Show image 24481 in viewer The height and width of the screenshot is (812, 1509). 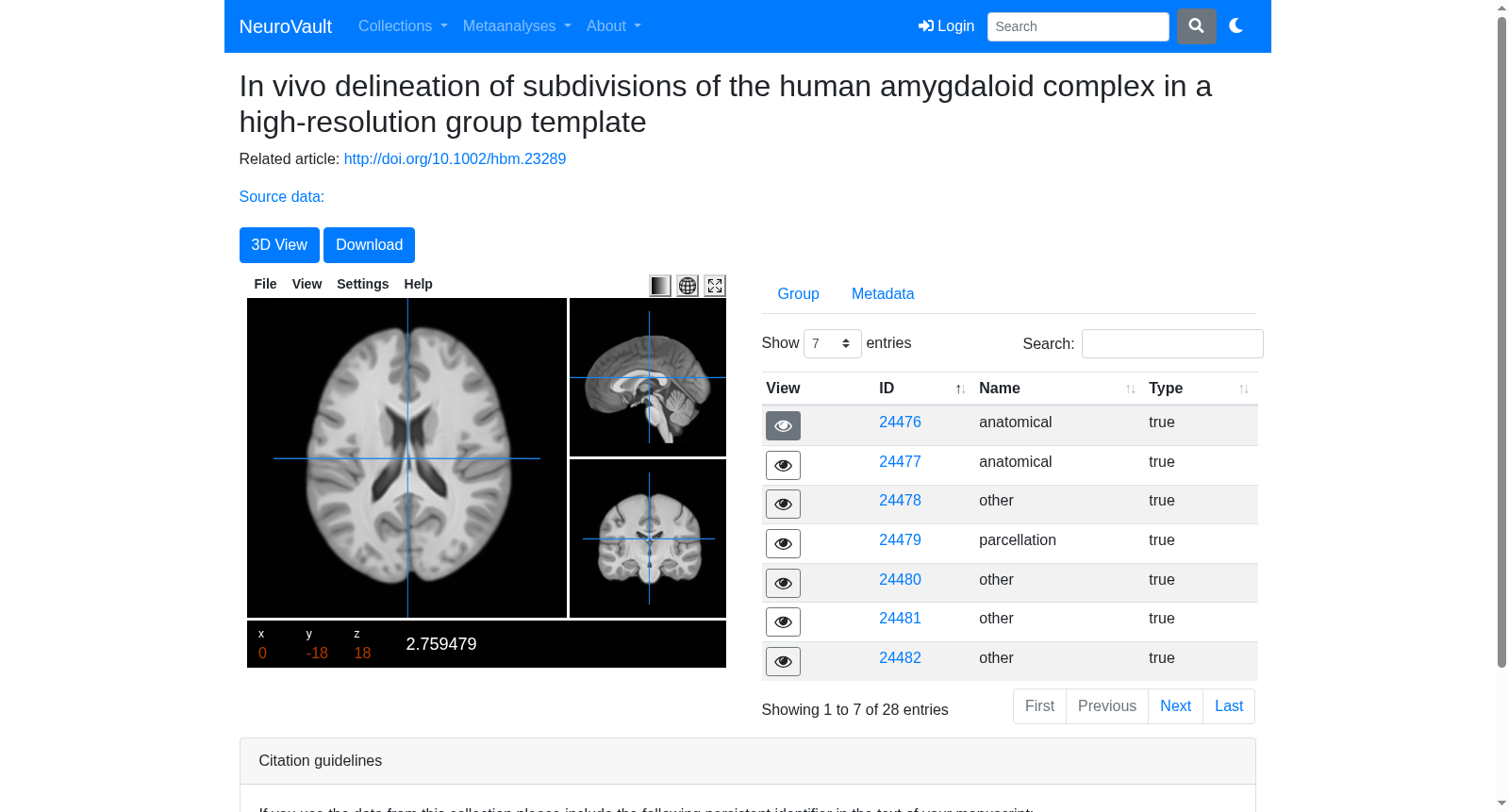click(783, 622)
